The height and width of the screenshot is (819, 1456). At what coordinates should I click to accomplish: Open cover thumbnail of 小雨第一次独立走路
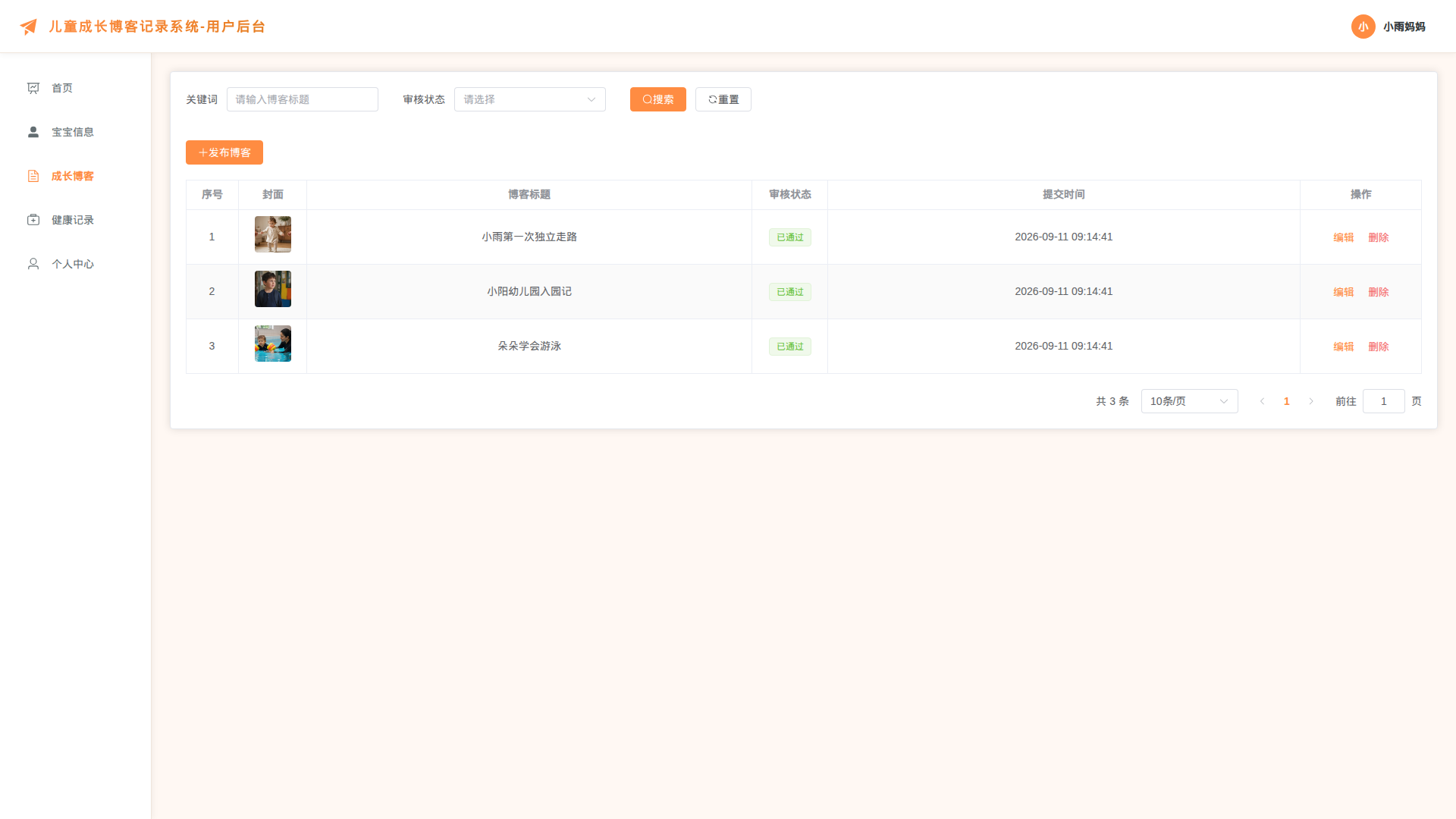tap(272, 234)
